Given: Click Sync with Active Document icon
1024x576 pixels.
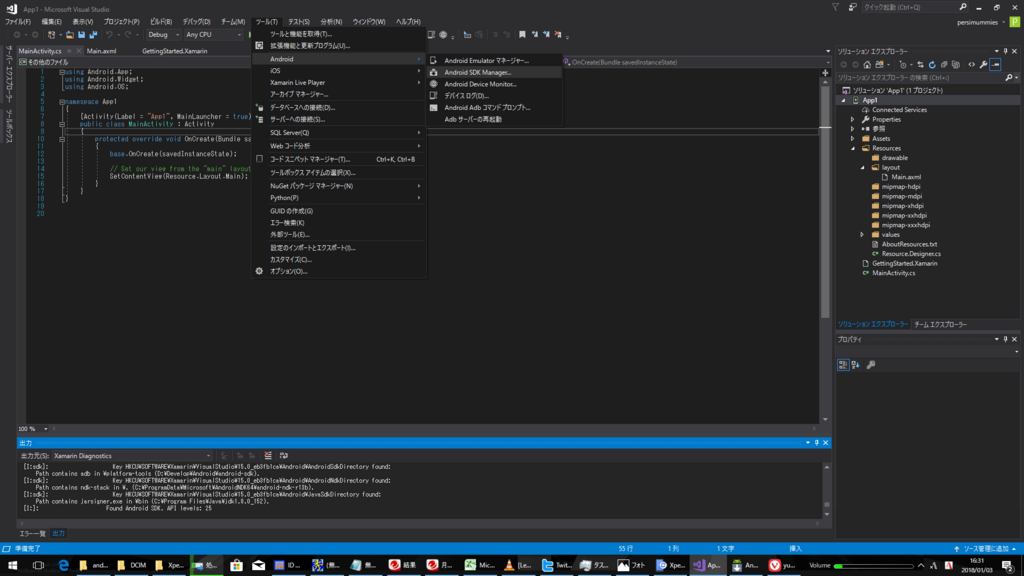Looking at the screenshot, I should [920, 65].
